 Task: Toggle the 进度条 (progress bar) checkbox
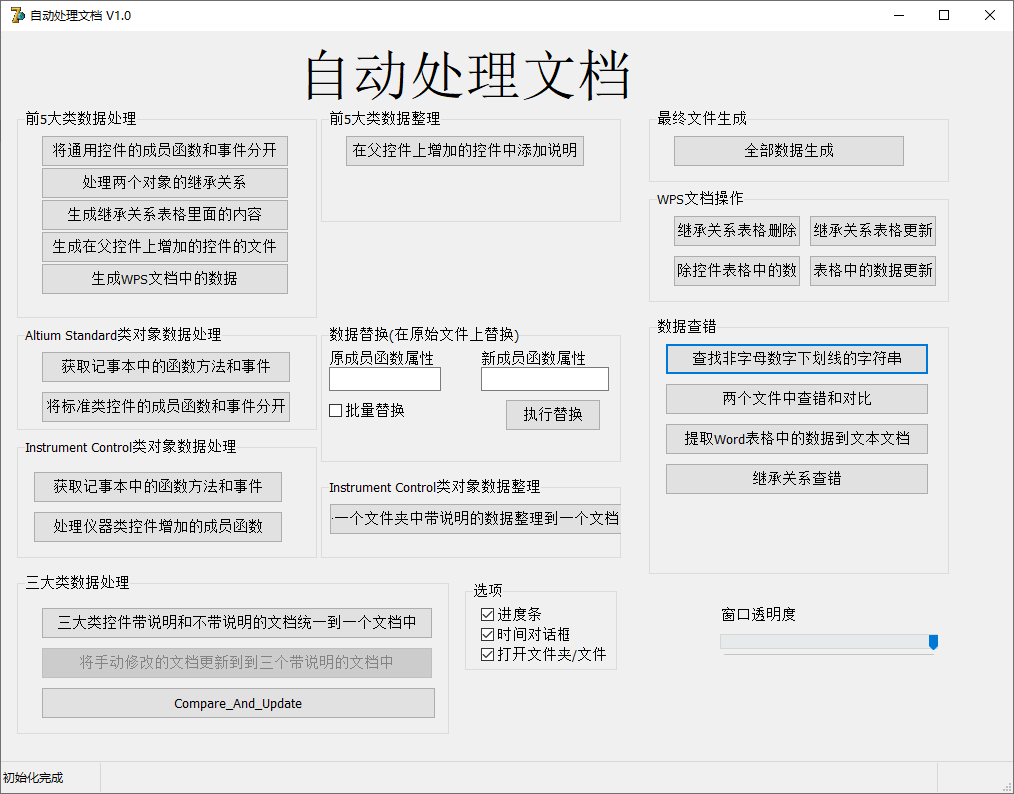pos(487,614)
